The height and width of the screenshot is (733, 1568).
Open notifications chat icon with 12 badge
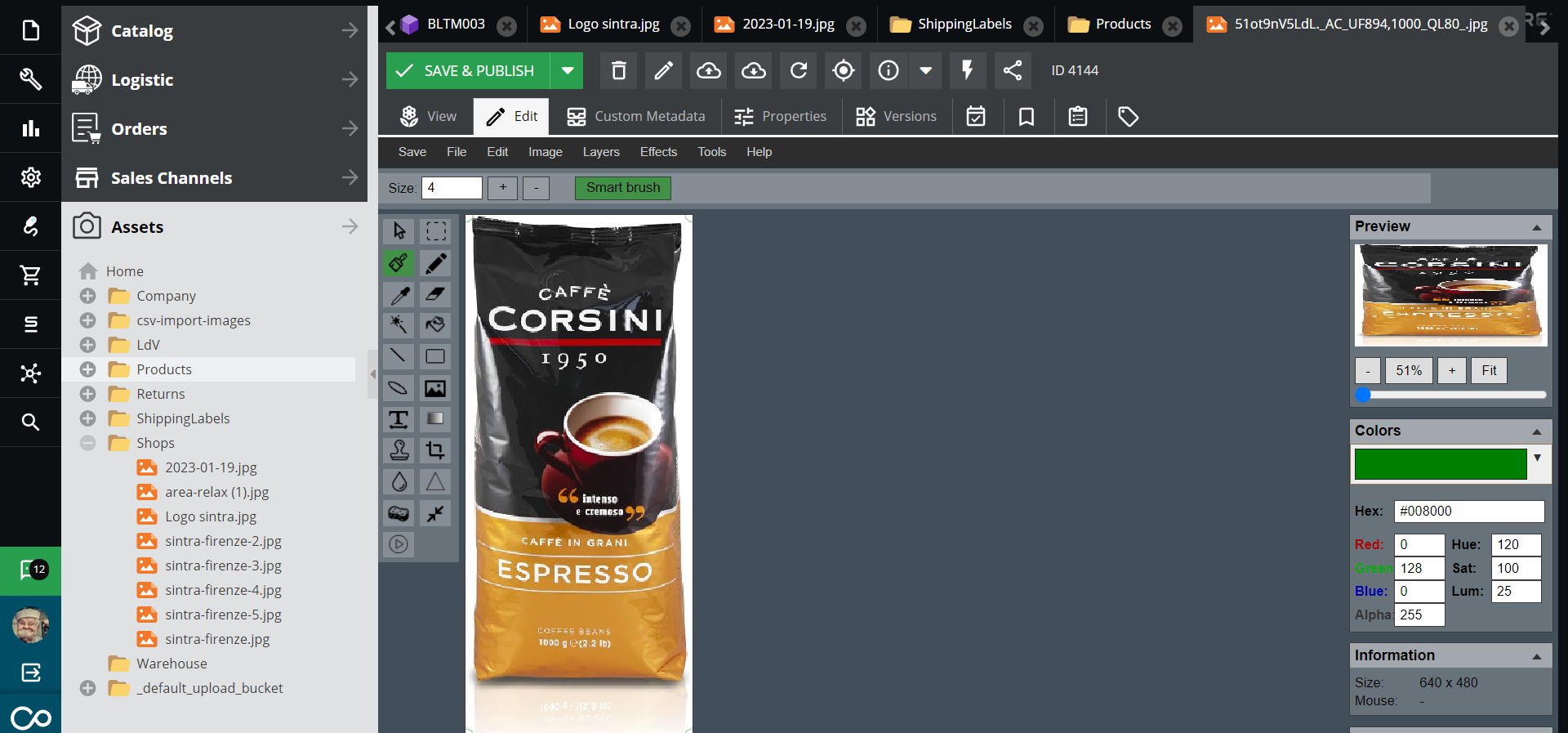coord(30,570)
